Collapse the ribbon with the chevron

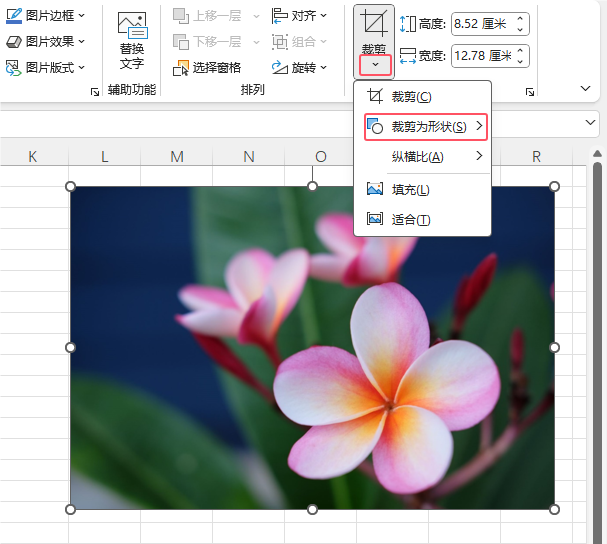pos(585,89)
